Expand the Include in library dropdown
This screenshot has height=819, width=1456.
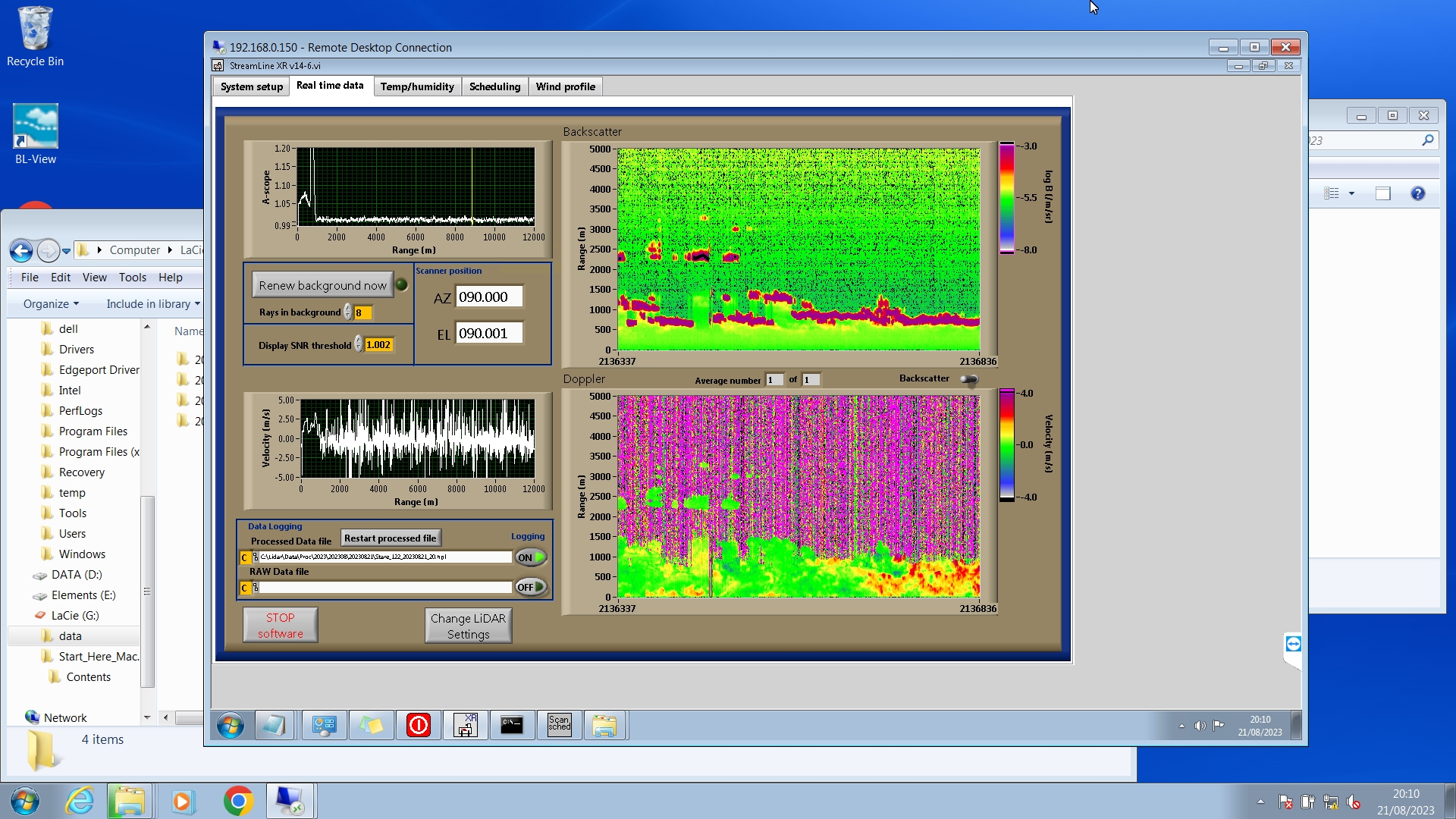153,304
